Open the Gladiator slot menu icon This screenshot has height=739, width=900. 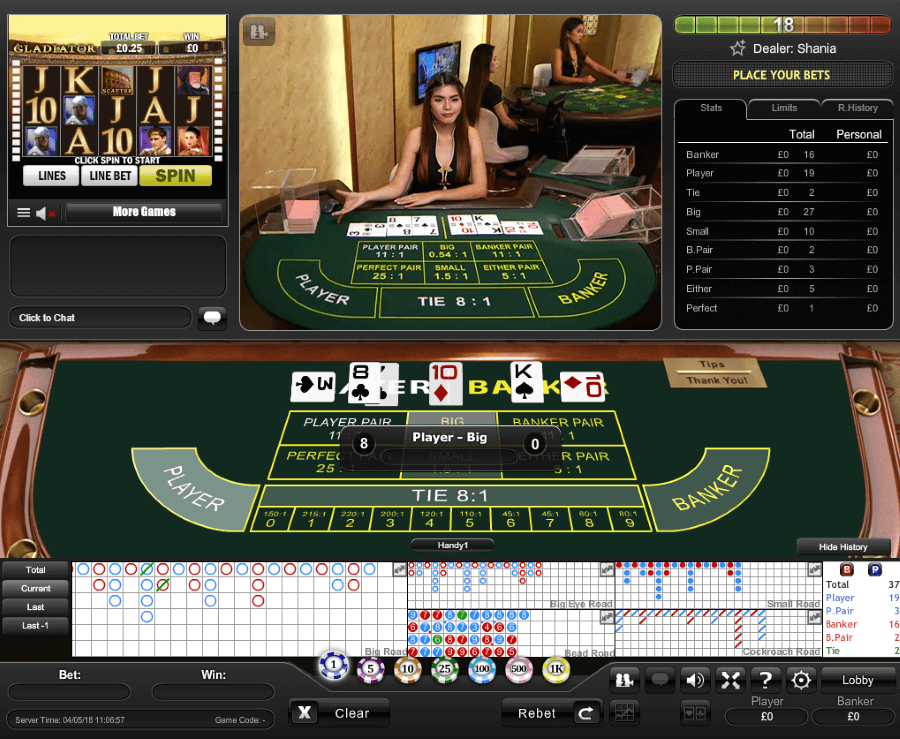pos(24,213)
